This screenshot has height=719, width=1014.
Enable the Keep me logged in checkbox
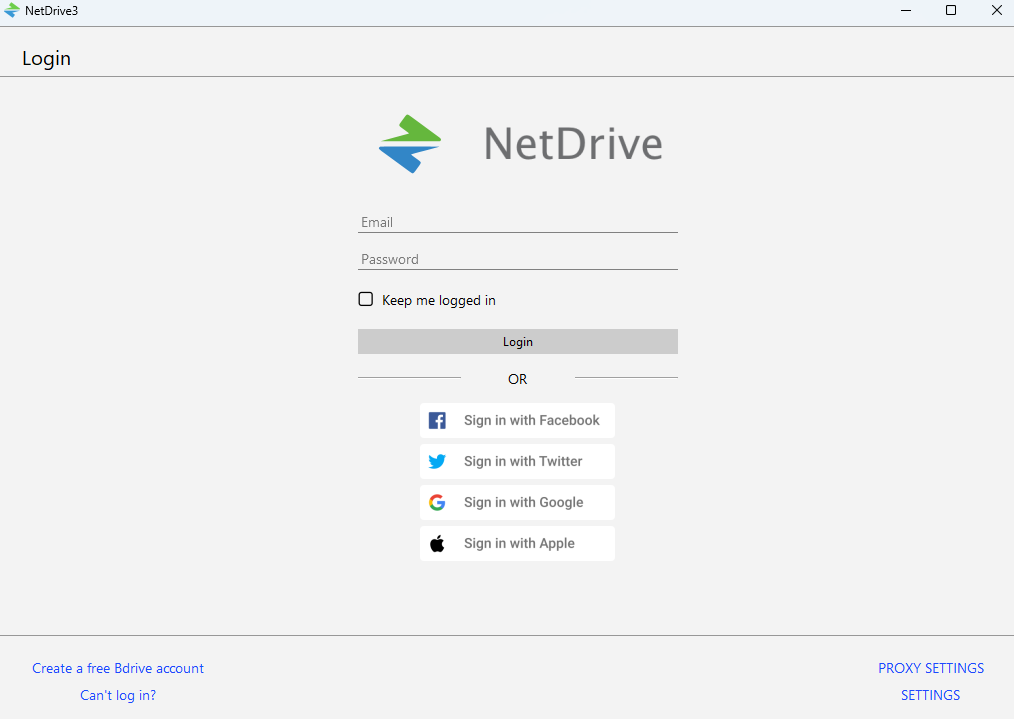tap(366, 299)
